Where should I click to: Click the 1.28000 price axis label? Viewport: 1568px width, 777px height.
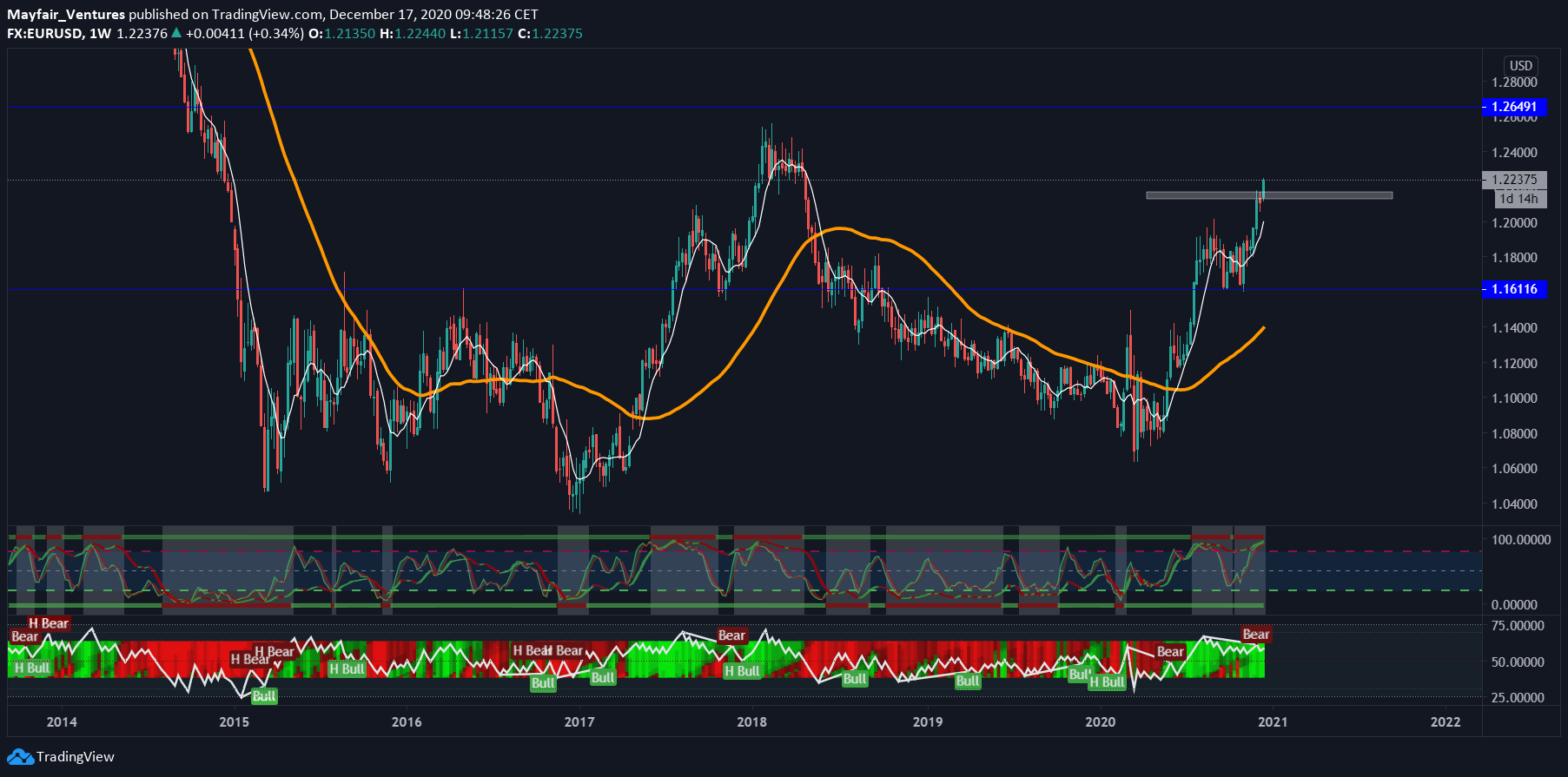(1514, 82)
